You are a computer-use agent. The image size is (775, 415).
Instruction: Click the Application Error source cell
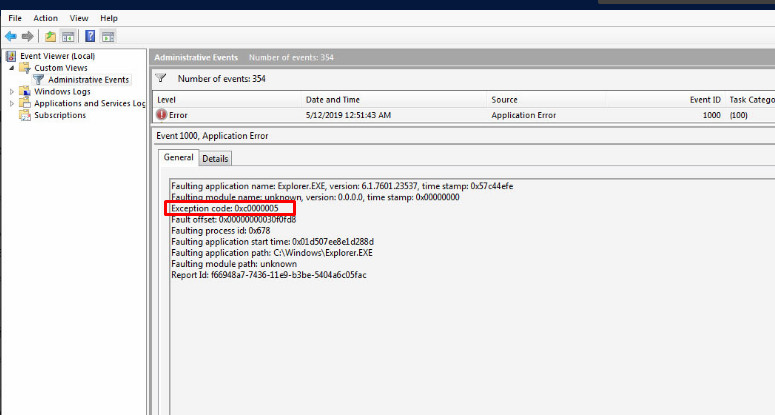pyautogui.click(x=523, y=115)
